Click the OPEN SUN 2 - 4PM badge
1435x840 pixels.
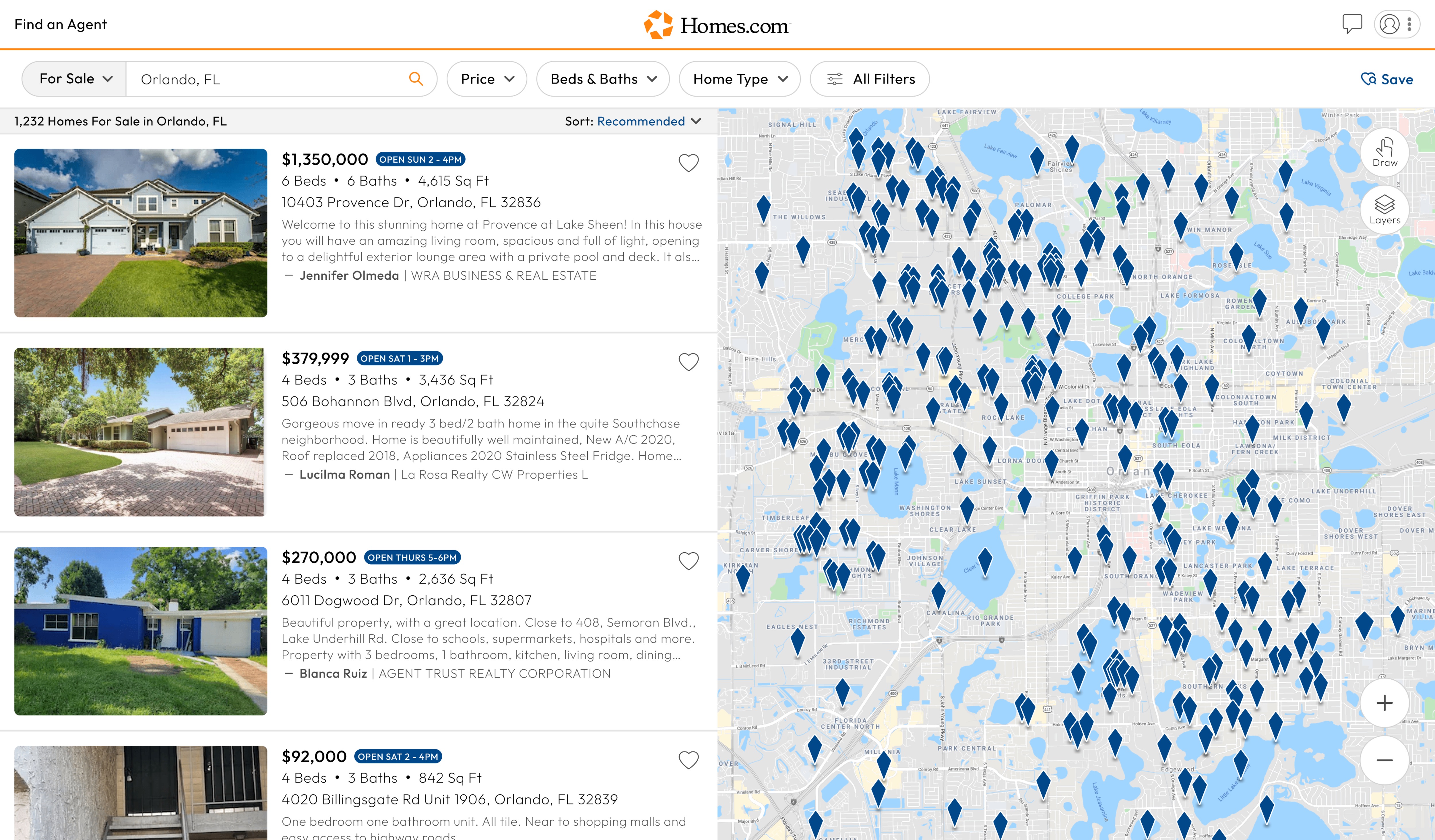pyautogui.click(x=420, y=159)
